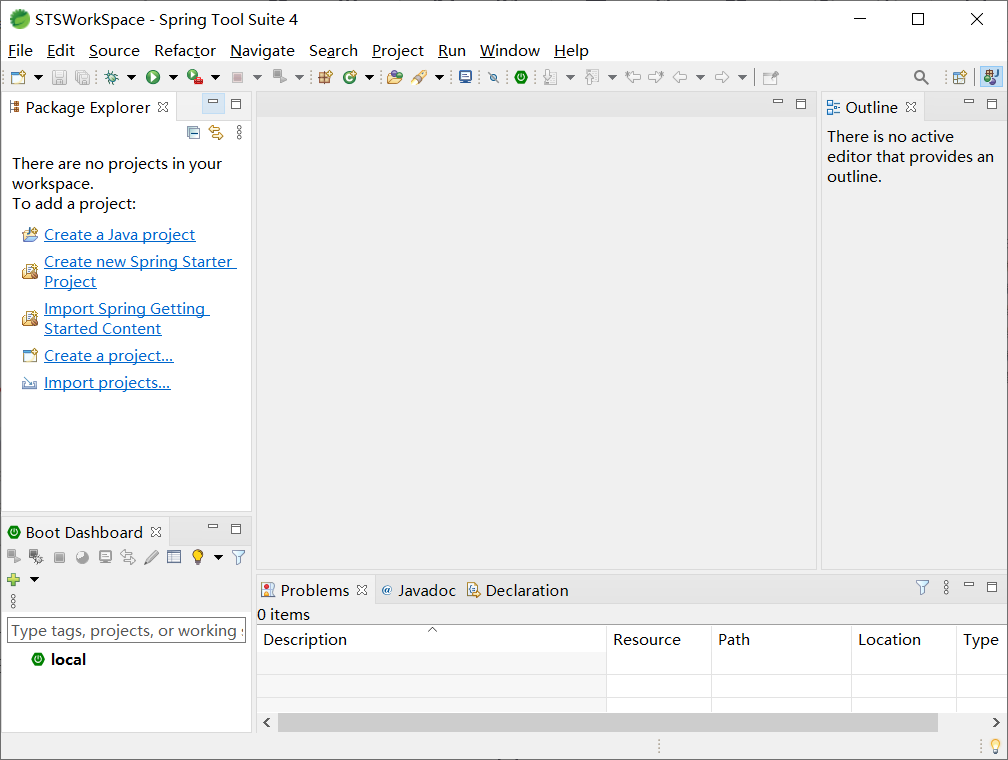Open the Refactor menu
Image resolution: width=1008 pixels, height=760 pixels.
tap(185, 51)
